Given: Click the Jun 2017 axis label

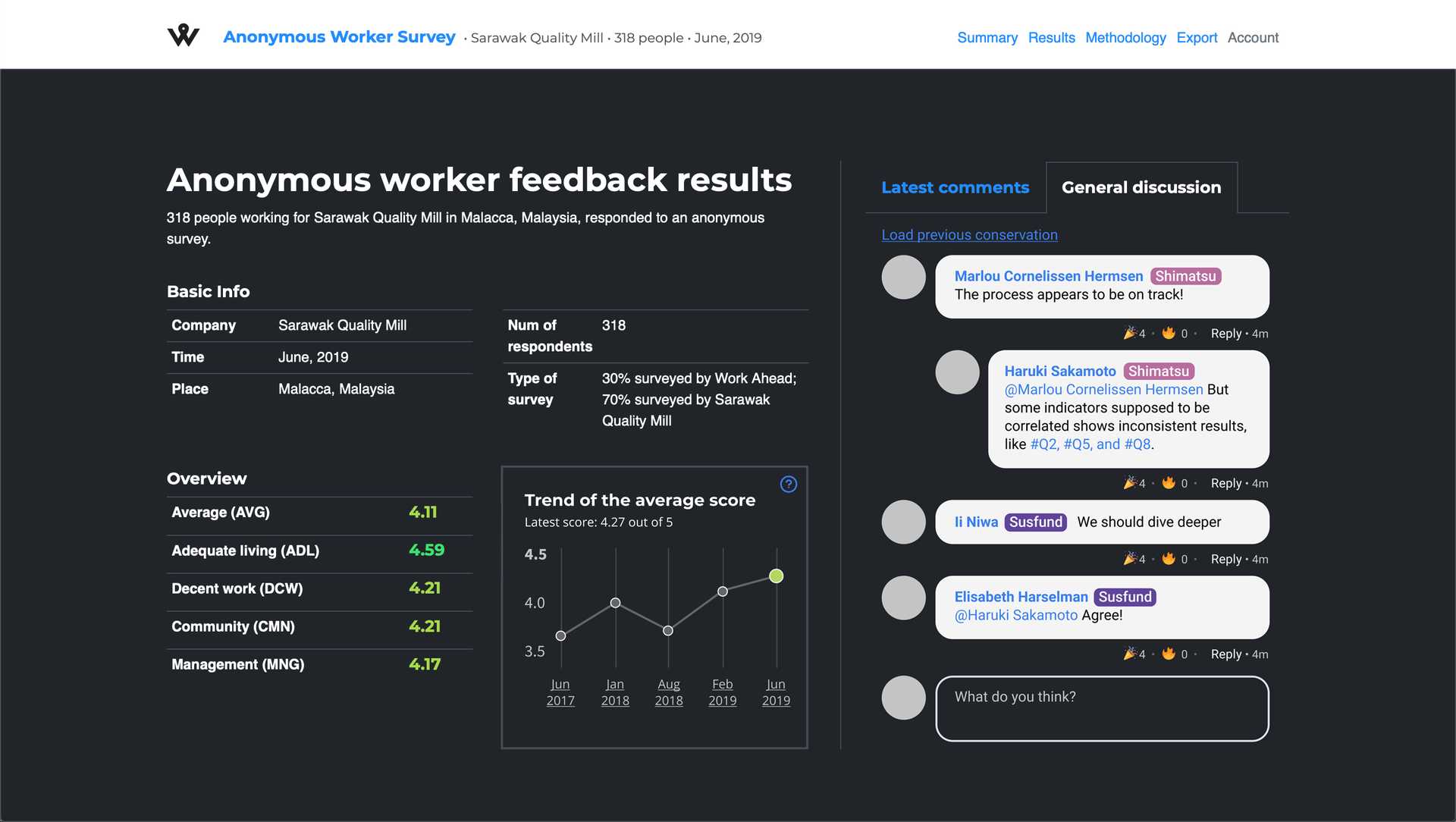Looking at the screenshot, I should pyautogui.click(x=560, y=692).
